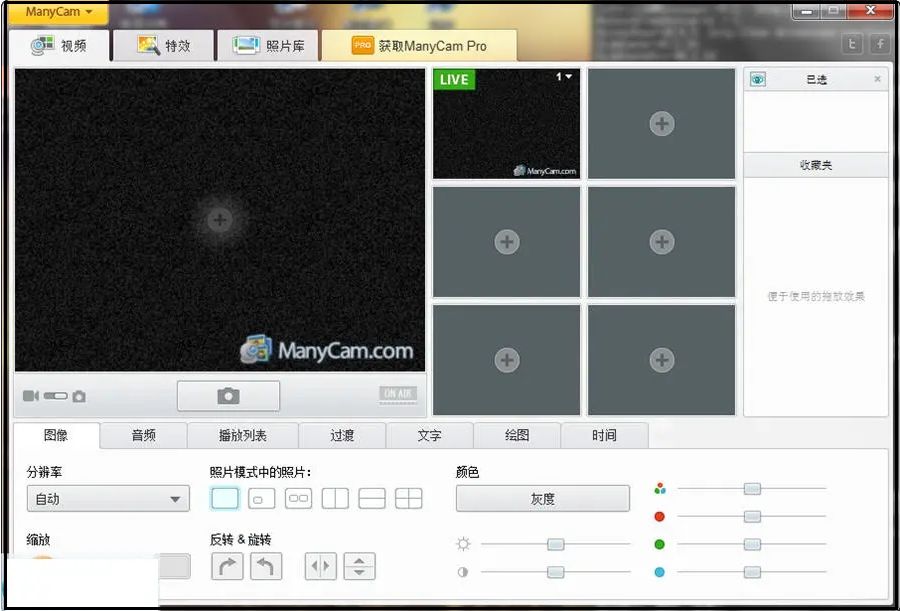Screen dimensions: 900x611
Task: Flip the video horizontally
Action: tap(319, 566)
